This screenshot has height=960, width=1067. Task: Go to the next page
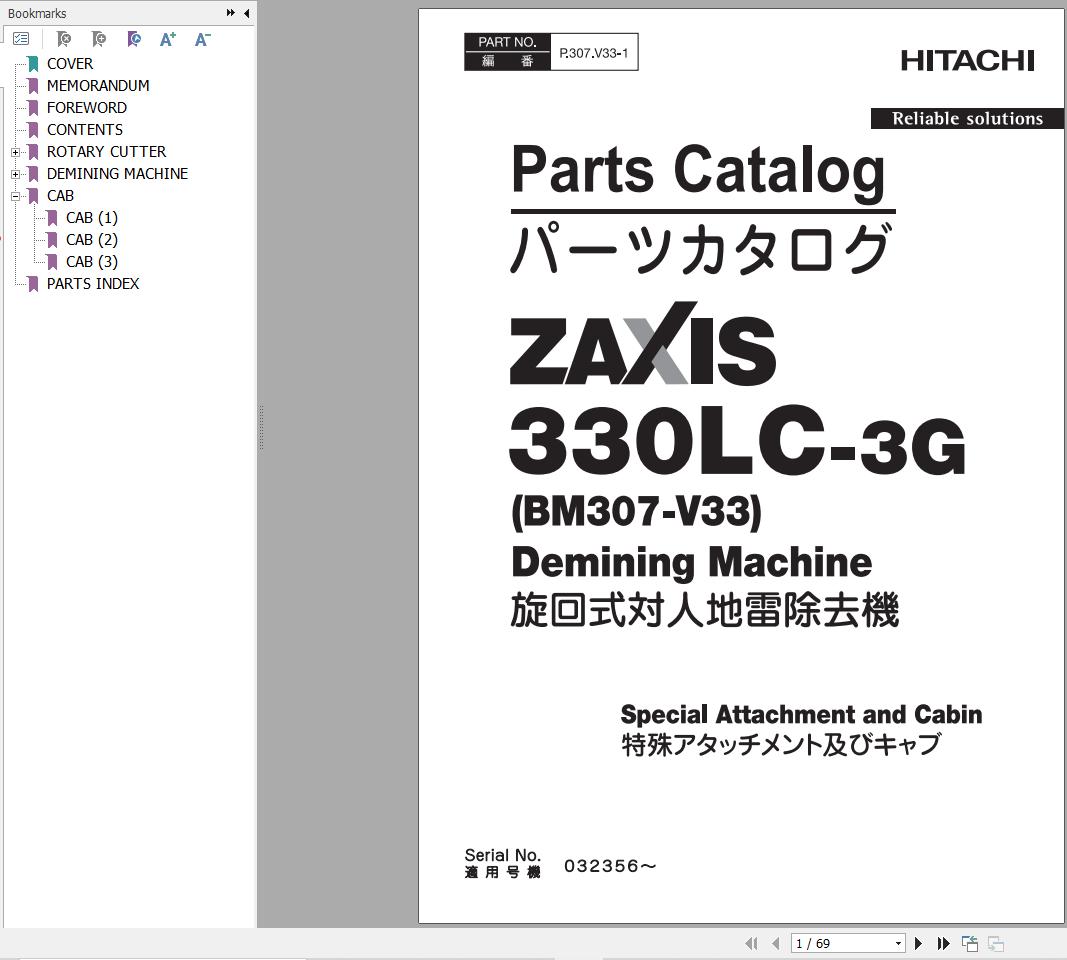919,943
